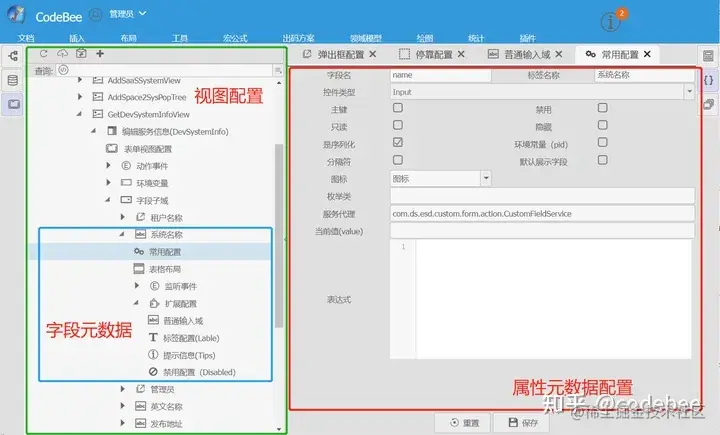Screen dimensions: 720x435
Task: Click the filter icon right of search box
Action: (x=278, y=70)
